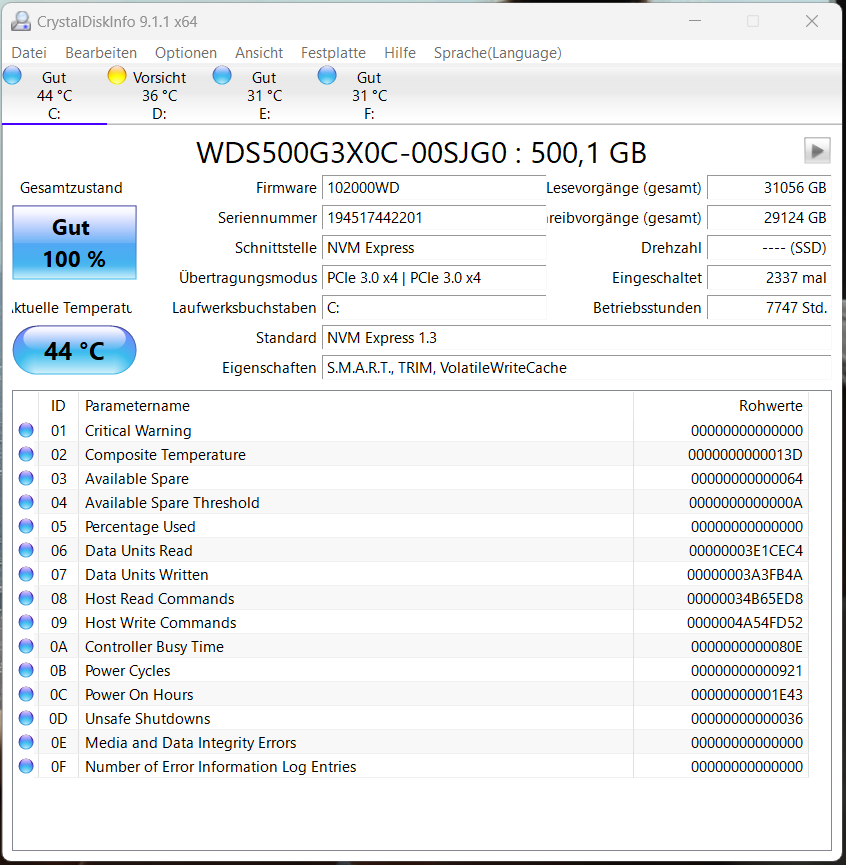Click the status orb of Percentage Used row

26,526
